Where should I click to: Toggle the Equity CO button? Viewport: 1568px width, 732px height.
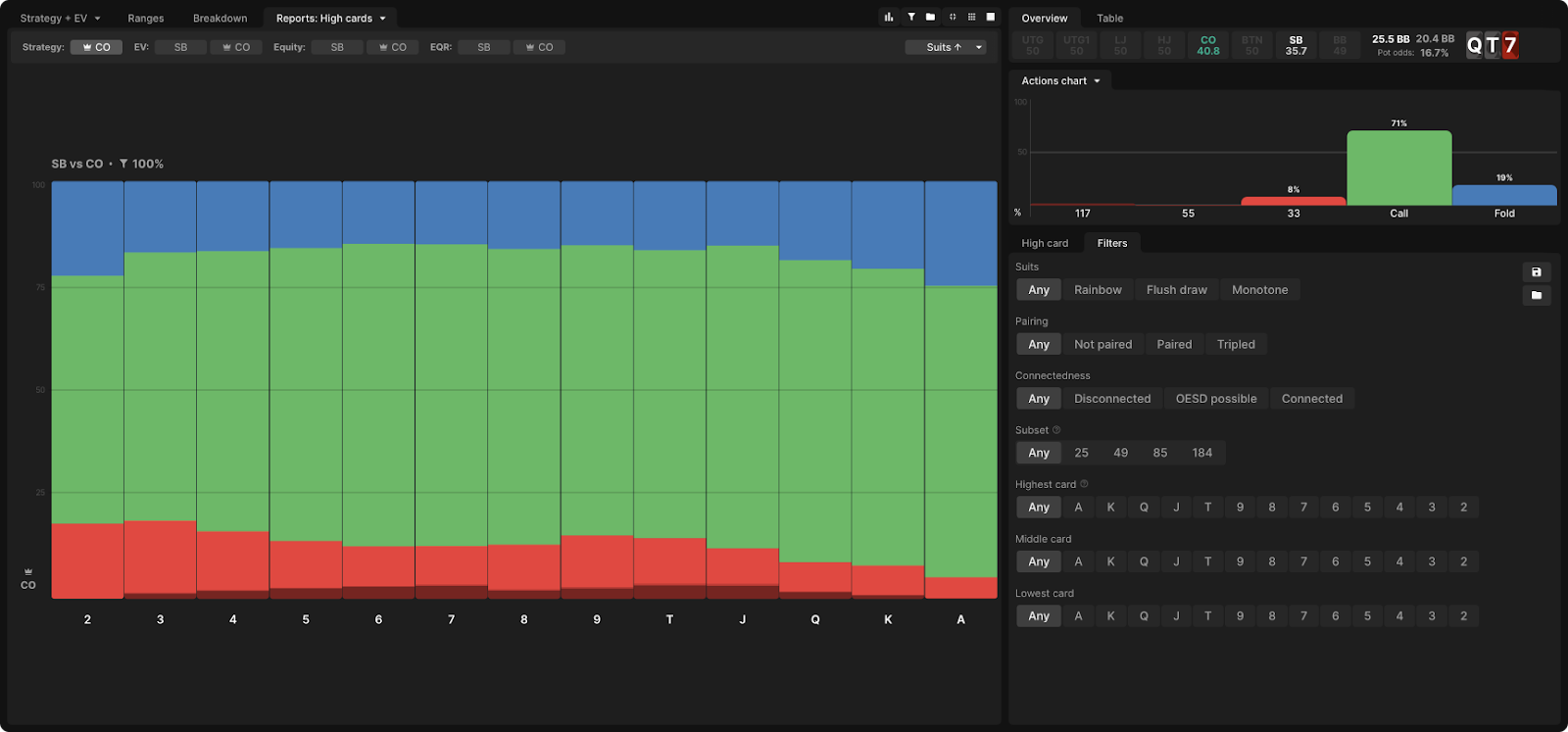tap(393, 47)
